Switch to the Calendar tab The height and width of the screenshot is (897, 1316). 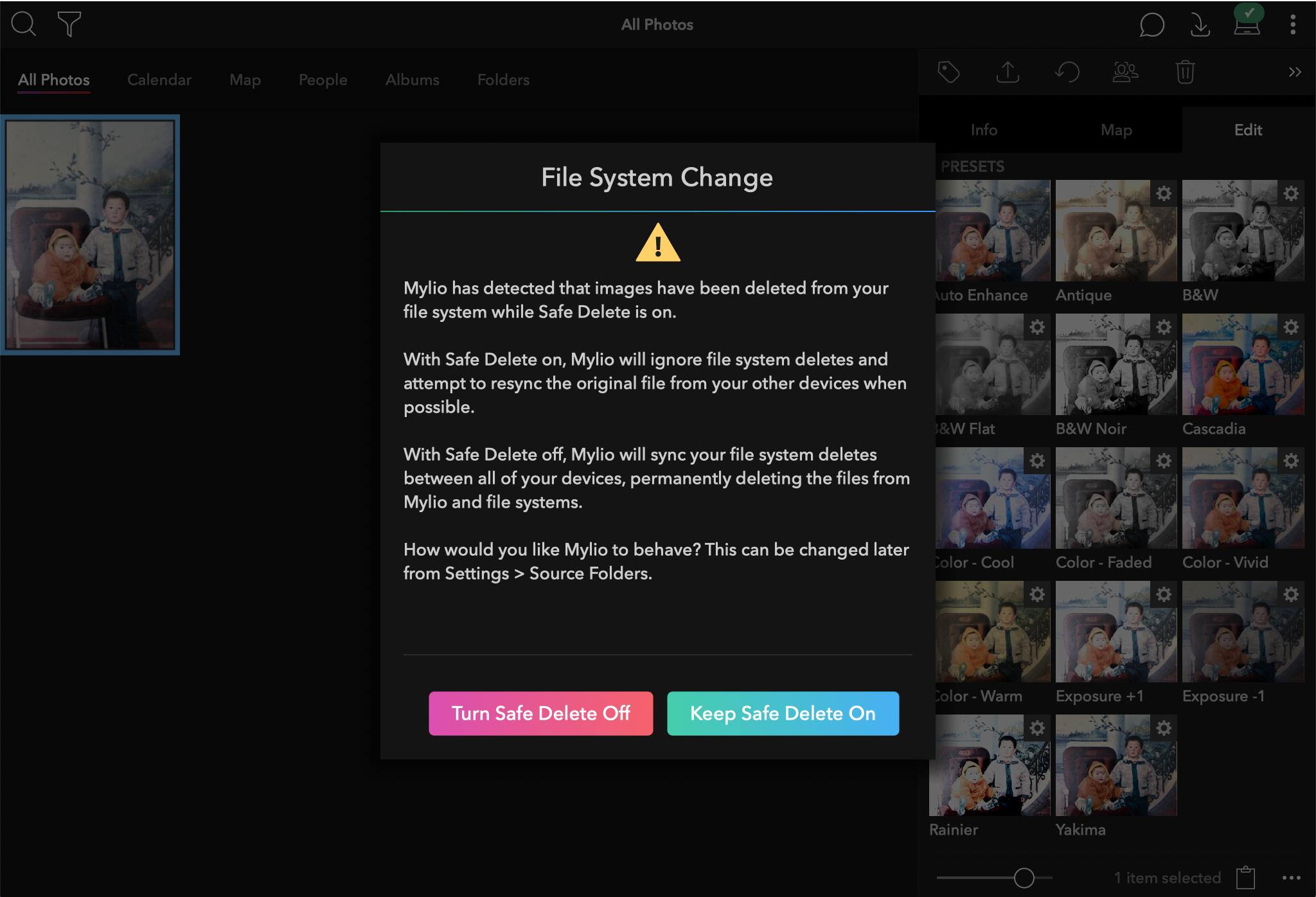(x=159, y=80)
